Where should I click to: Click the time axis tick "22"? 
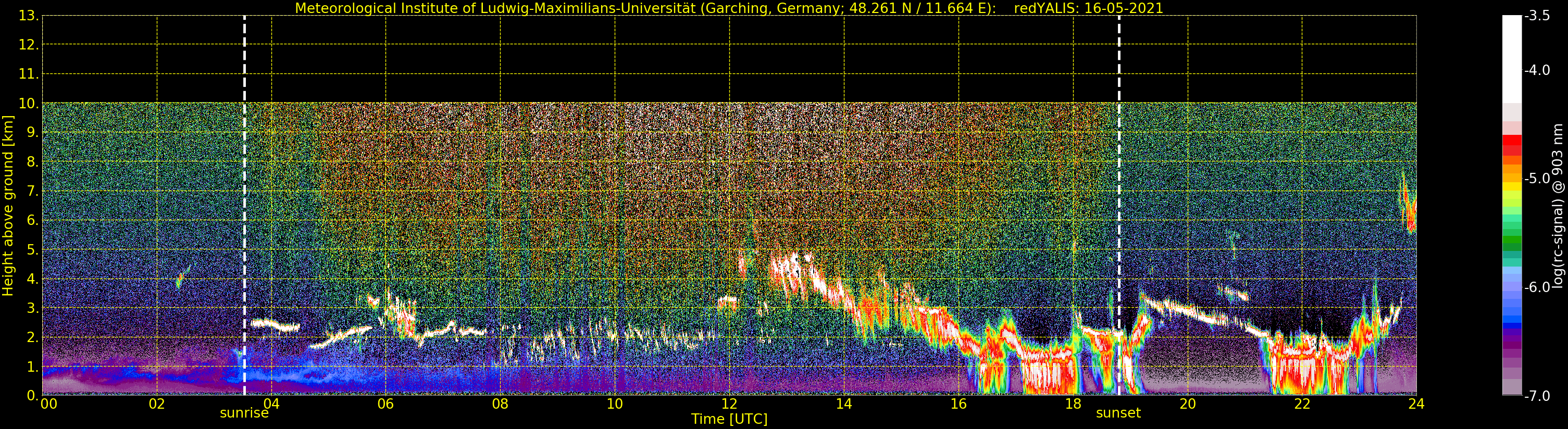pos(1302,404)
